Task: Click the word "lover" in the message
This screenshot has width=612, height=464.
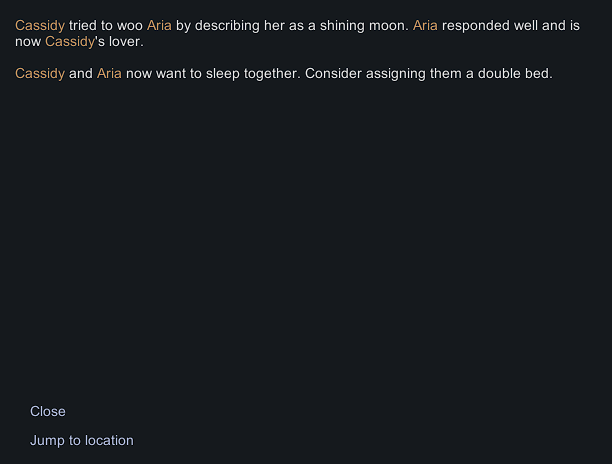Action: point(126,42)
